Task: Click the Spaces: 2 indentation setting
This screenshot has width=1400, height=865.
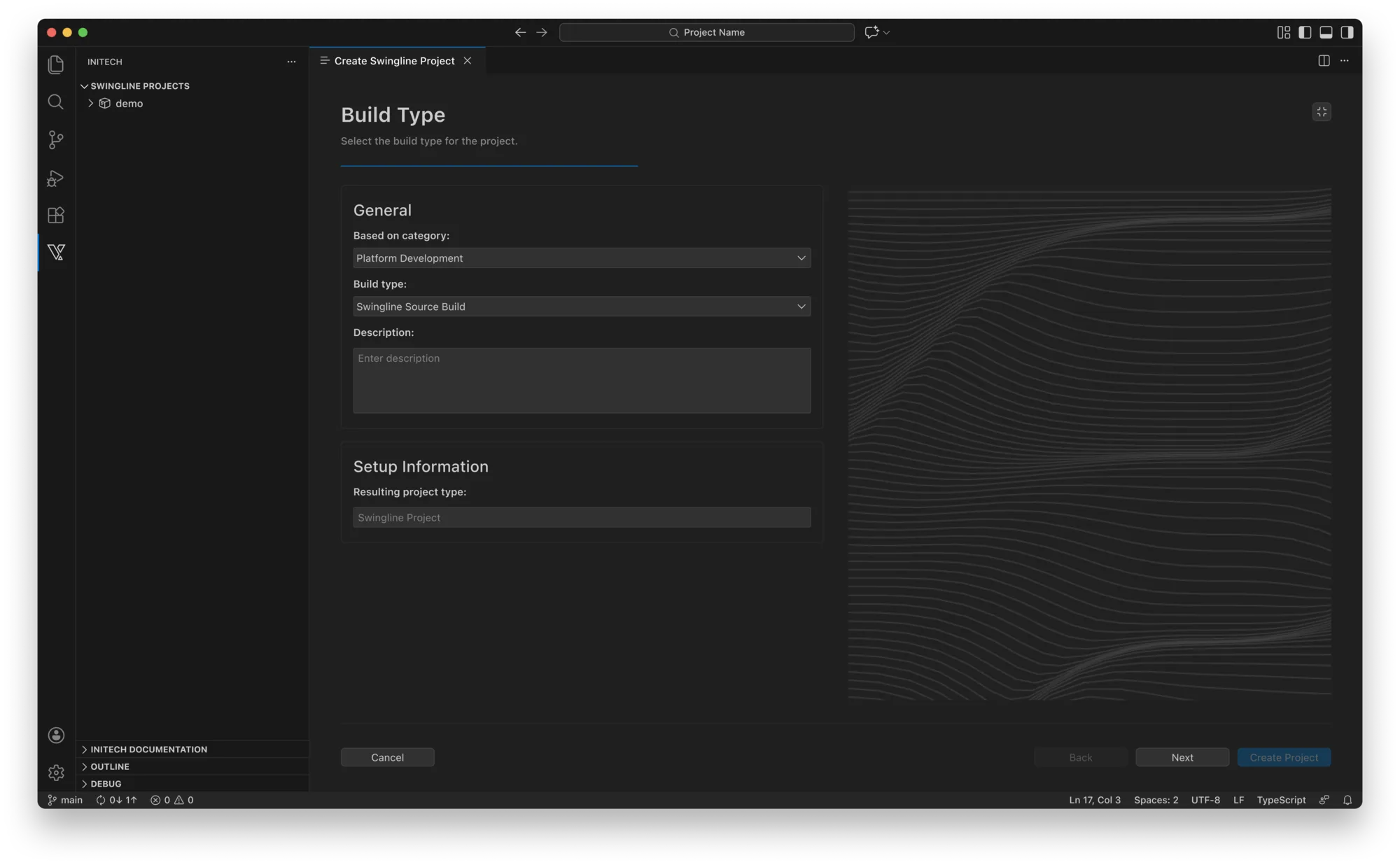Action: [x=1156, y=800]
